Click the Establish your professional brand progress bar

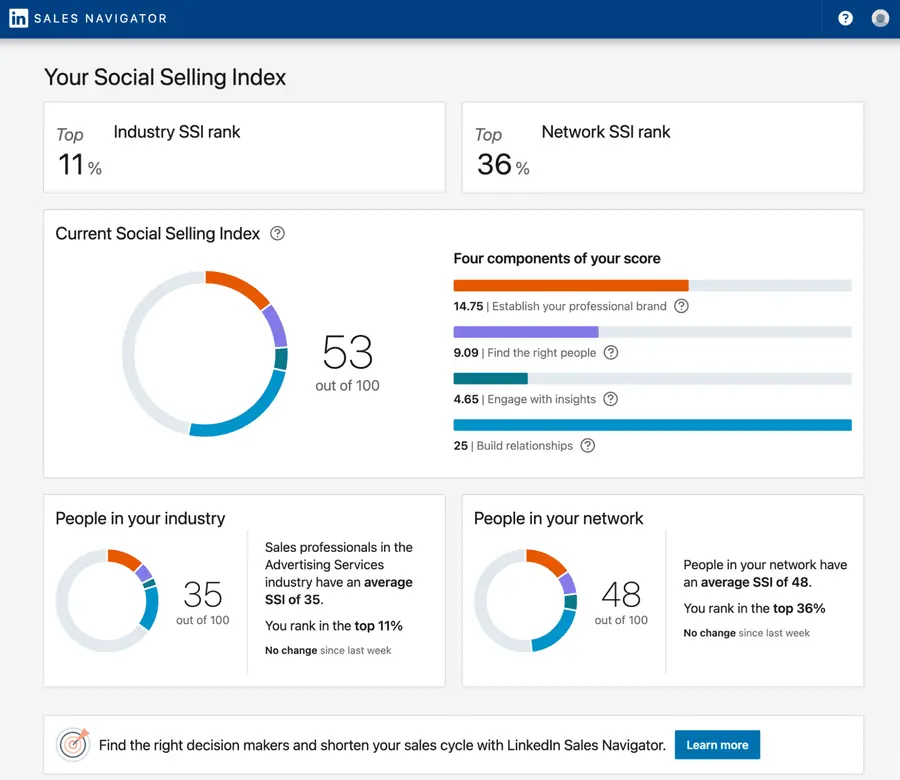(x=652, y=284)
